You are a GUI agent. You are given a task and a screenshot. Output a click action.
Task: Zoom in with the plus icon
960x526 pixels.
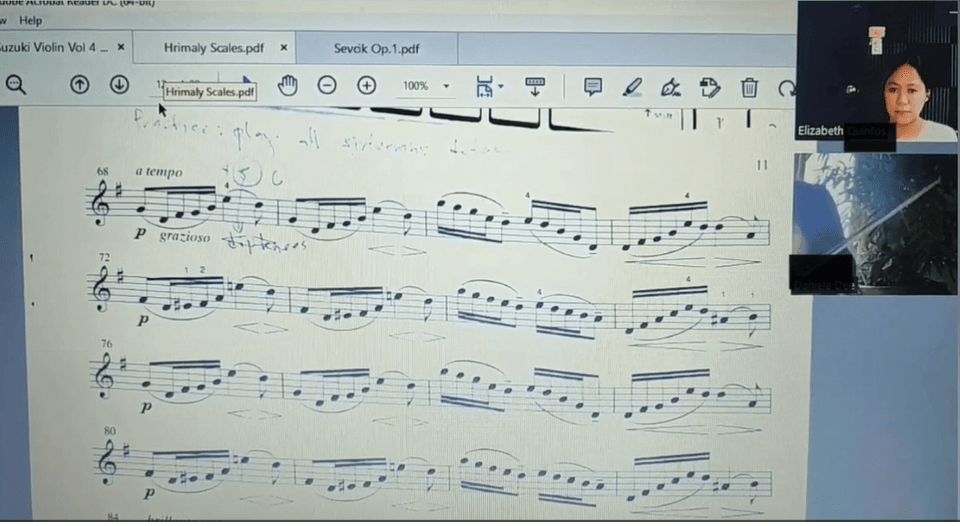(x=367, y=86)
